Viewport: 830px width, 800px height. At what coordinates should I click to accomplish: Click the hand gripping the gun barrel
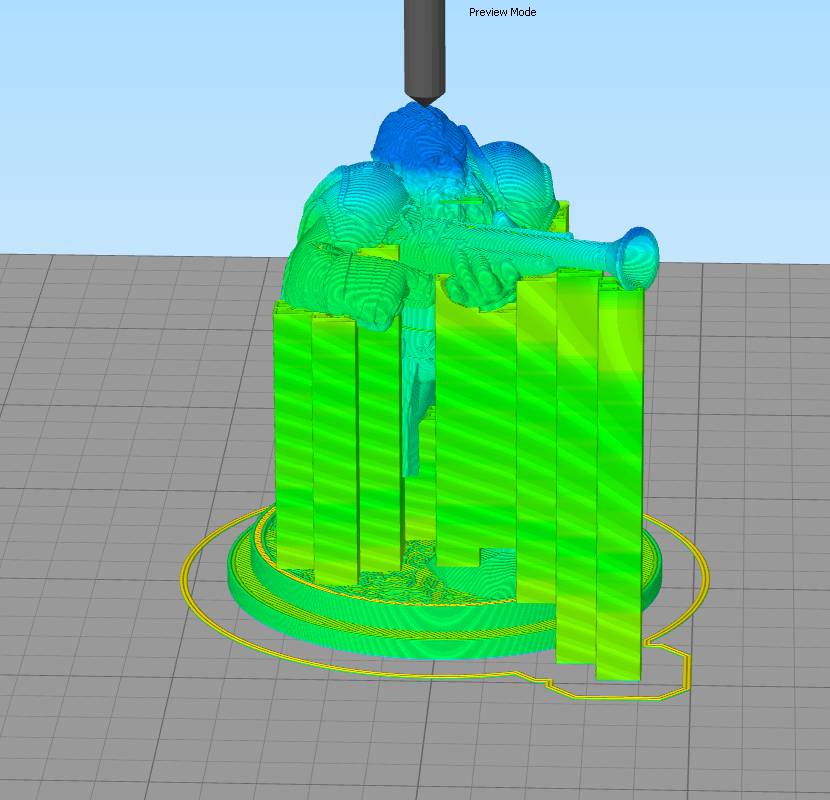[482, 281]
